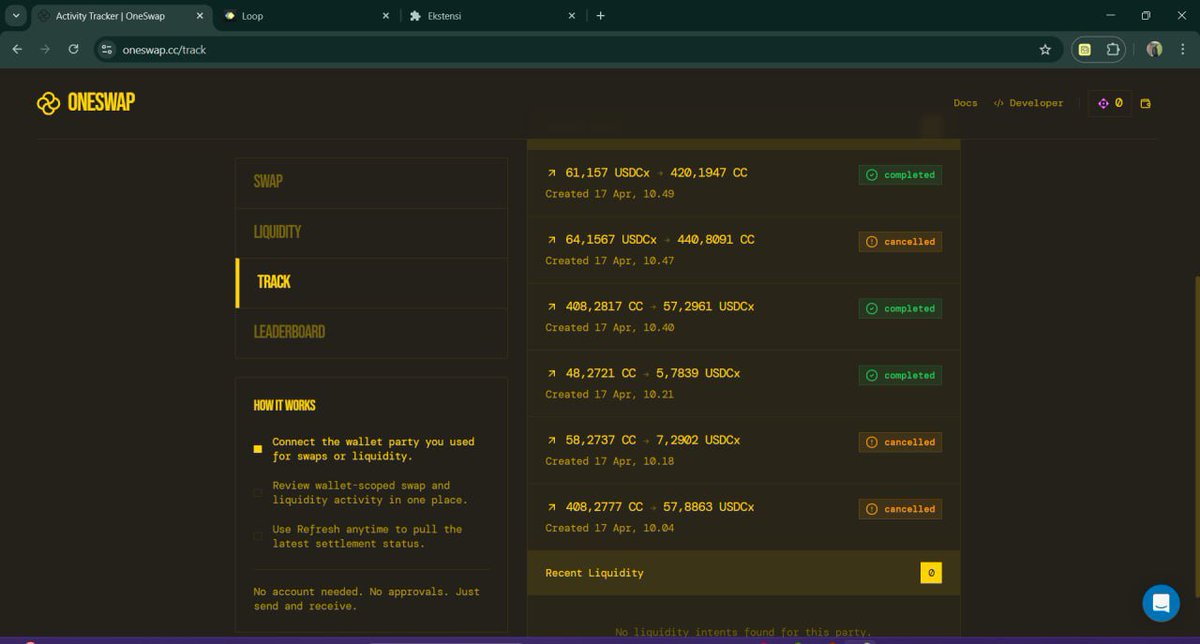Click the points counter showing 0
This screenshot has width=1200, height=644.
pos(1110,103)
